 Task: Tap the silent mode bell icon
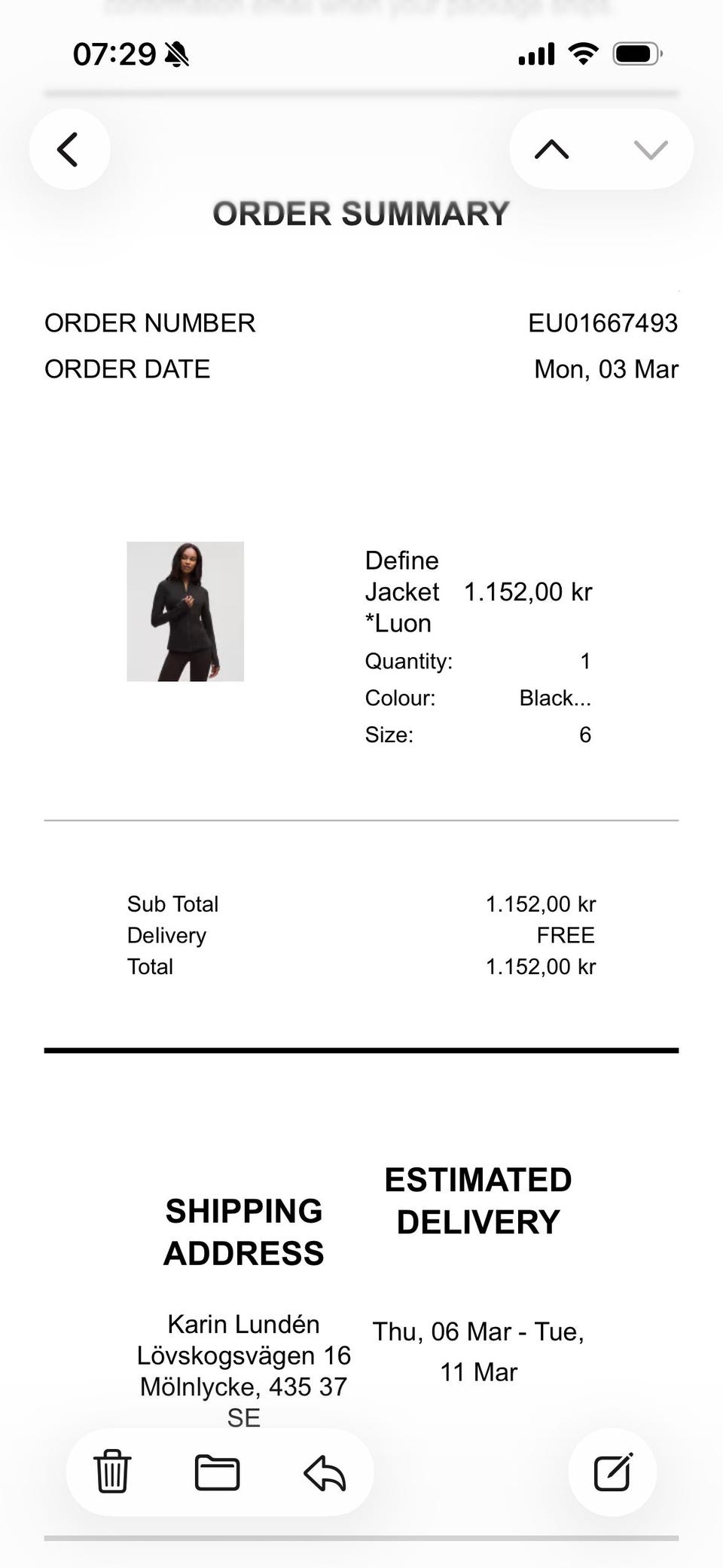click(177, 54)
